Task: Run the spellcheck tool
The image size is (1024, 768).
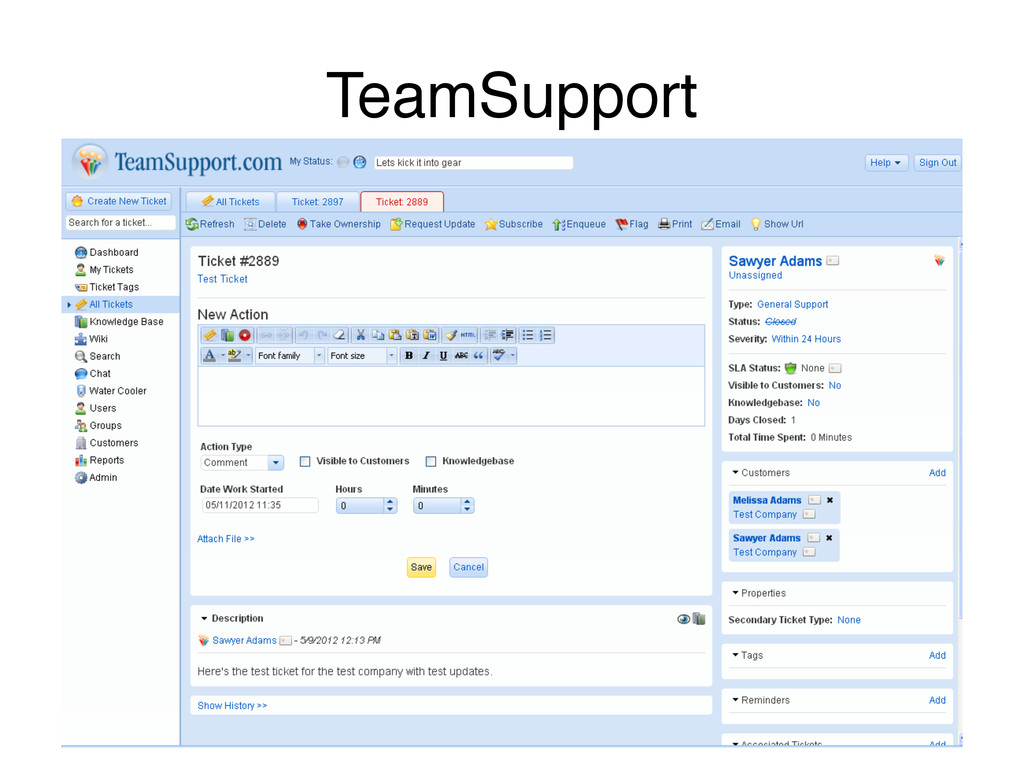Action: coord(499,355)
